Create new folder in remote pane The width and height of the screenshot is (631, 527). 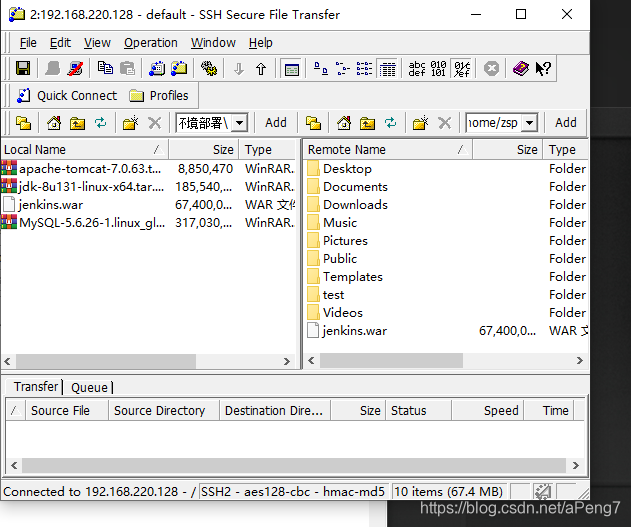[x=420, y=123]
